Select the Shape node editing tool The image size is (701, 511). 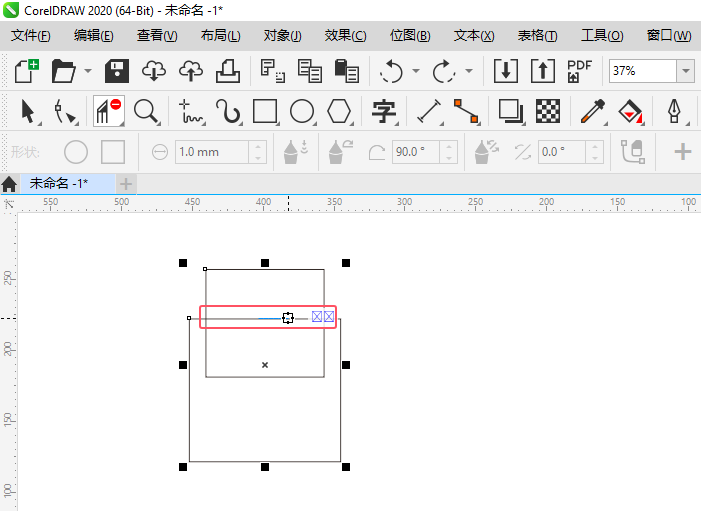click(x=65, y=111)
